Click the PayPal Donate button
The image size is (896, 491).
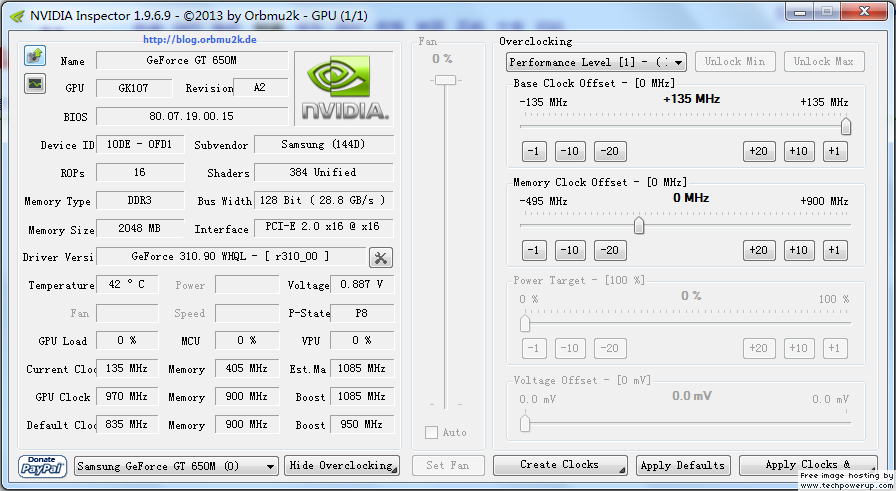tap(42, 466)
